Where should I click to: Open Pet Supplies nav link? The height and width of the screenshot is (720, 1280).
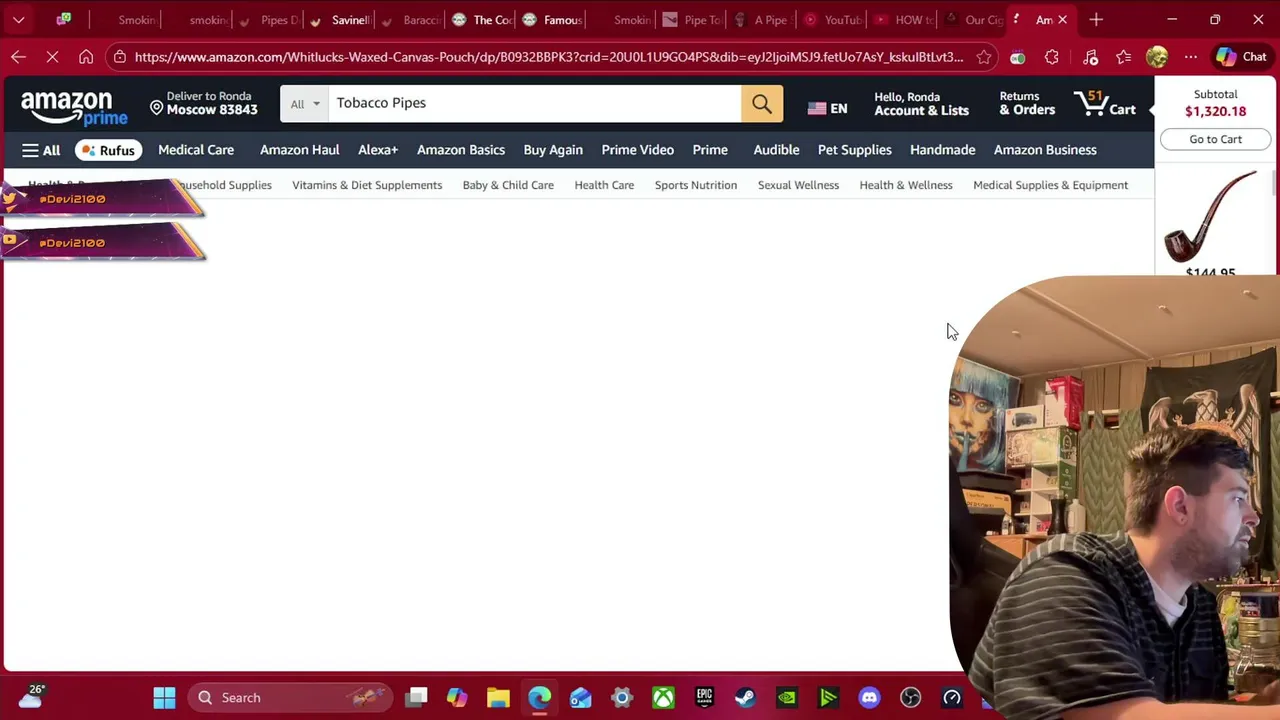point(854,150)
